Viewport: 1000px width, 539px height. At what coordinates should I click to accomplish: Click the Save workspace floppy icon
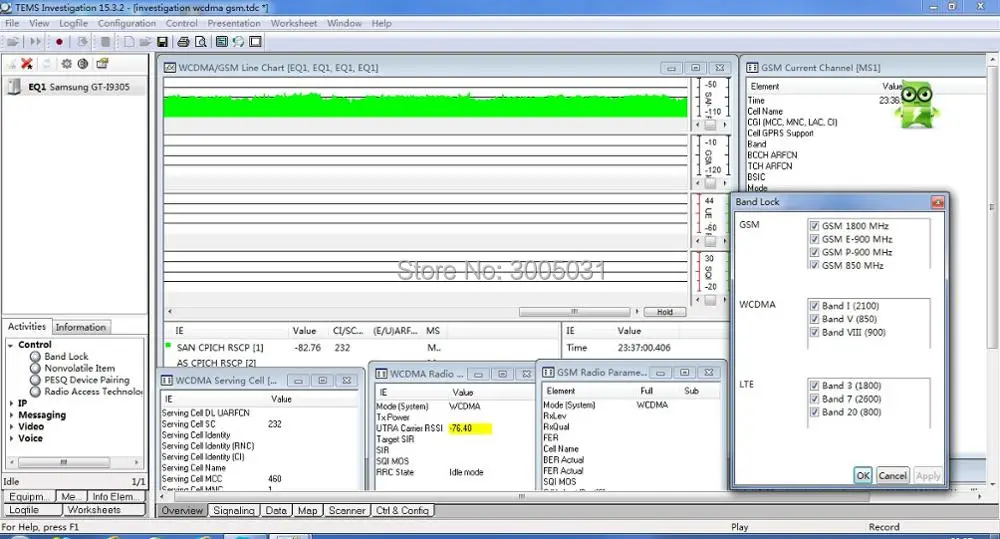coord(163,42)
